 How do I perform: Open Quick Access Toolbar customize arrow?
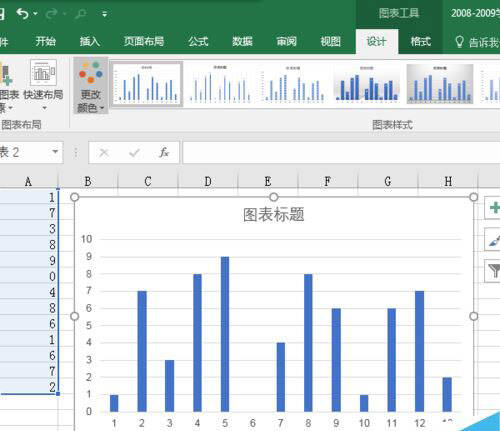[x=104, y=14]
